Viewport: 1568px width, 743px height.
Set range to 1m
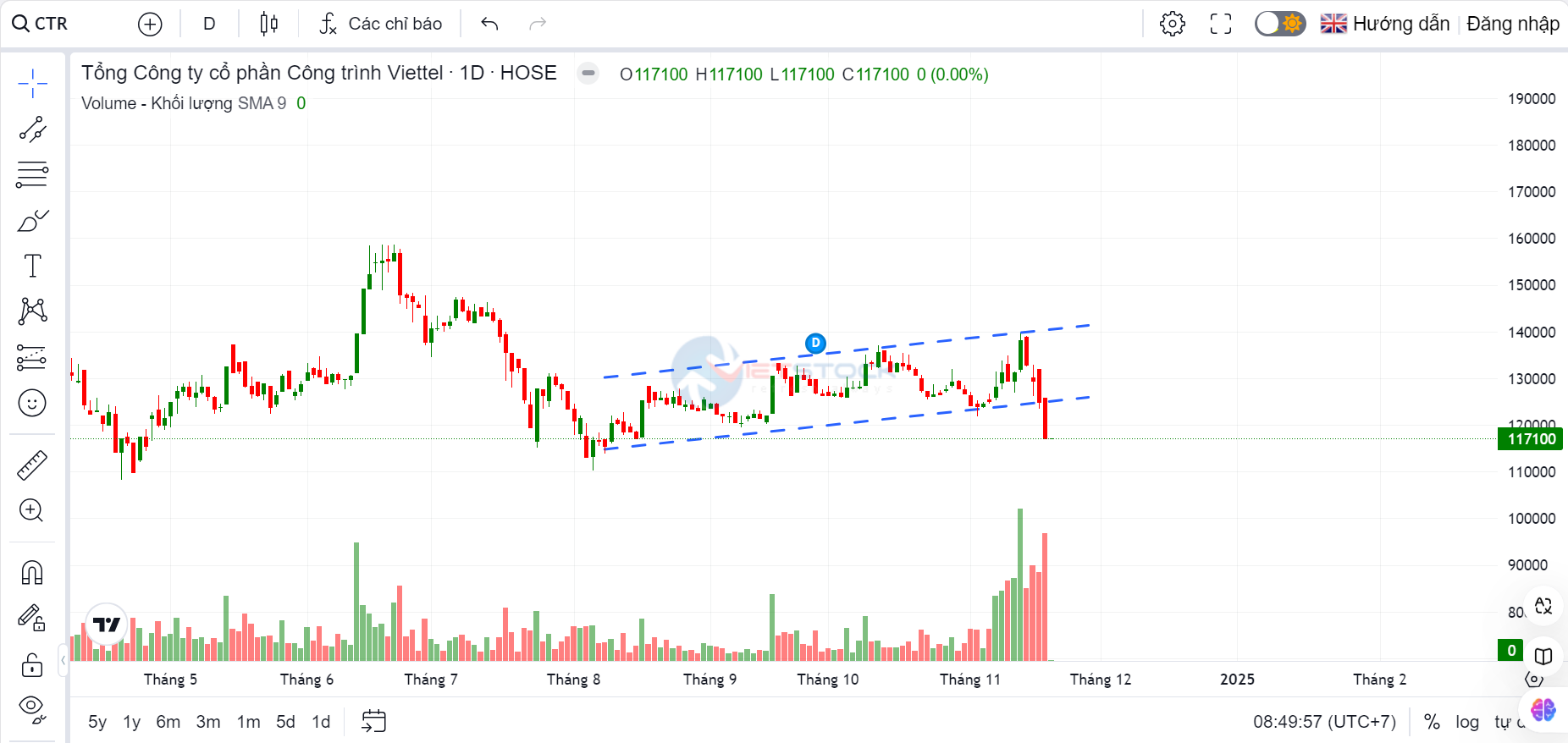[x=248, y=722]
